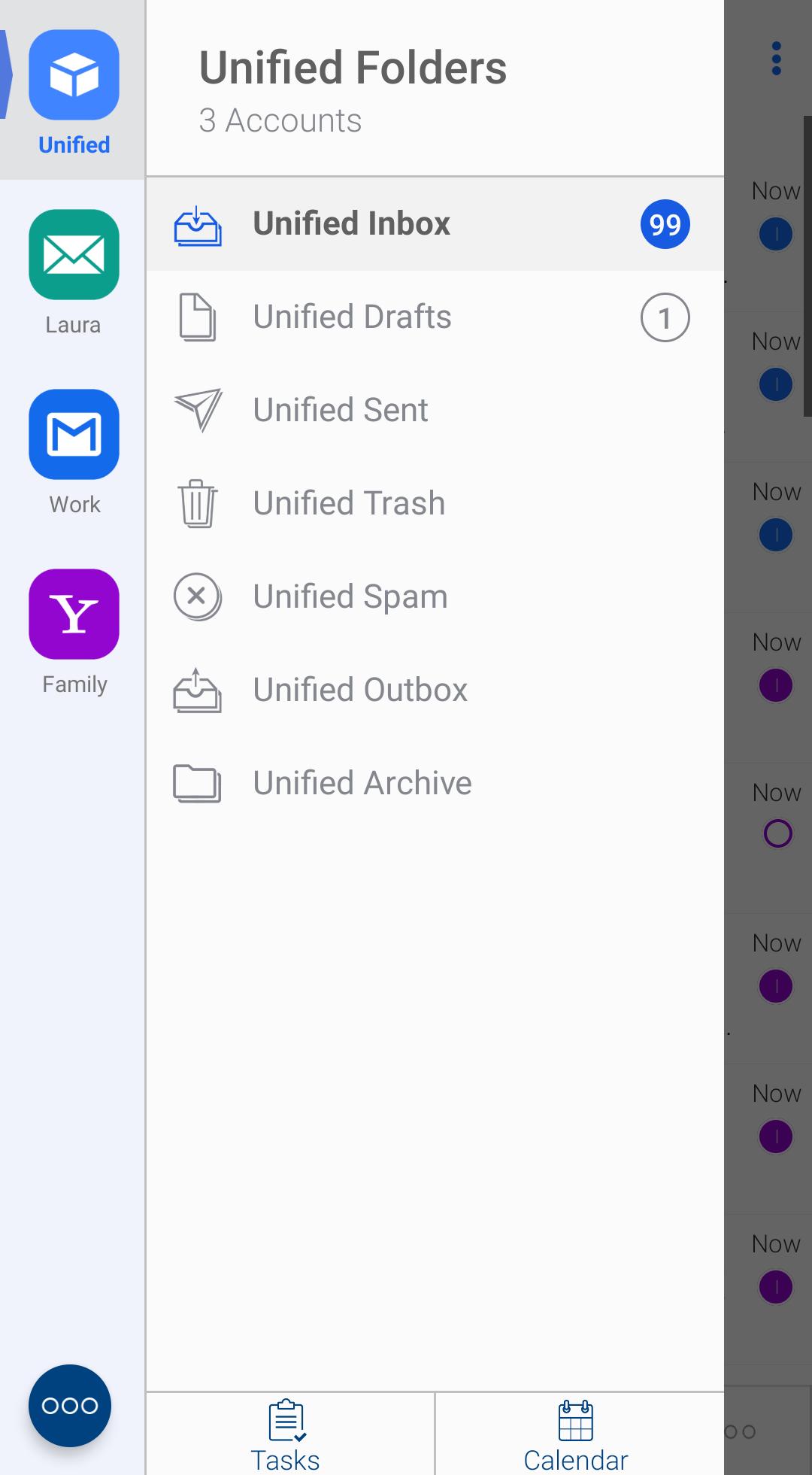Show the Unified Spam folder

(x=350, y=597)
